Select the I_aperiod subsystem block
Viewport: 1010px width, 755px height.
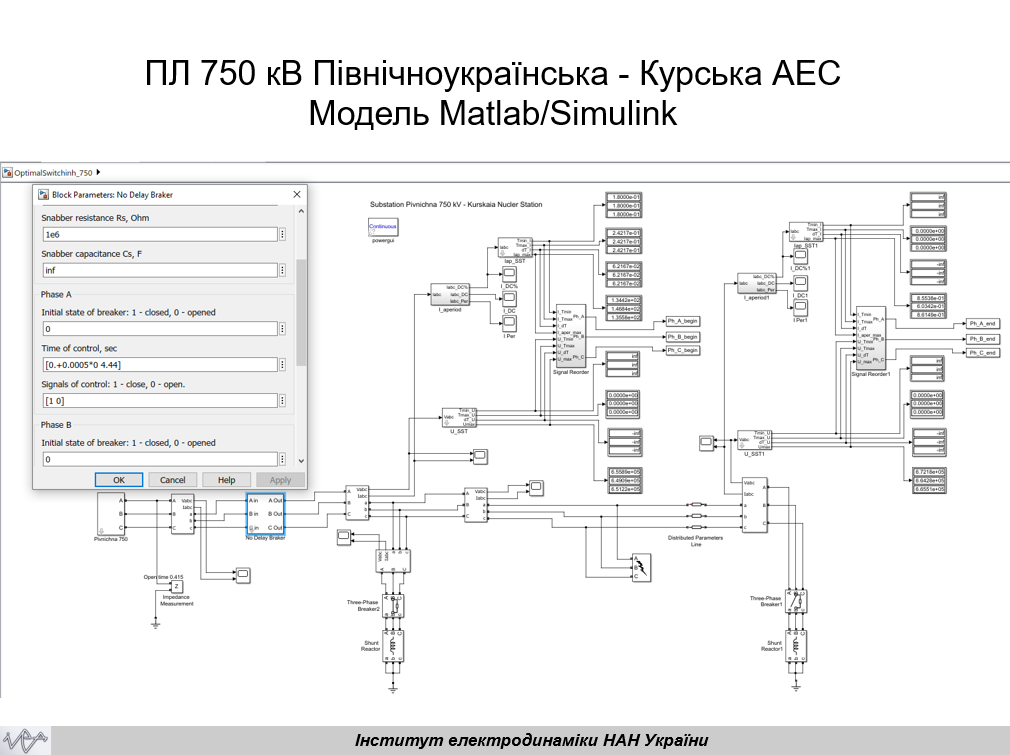pos(450,294)
